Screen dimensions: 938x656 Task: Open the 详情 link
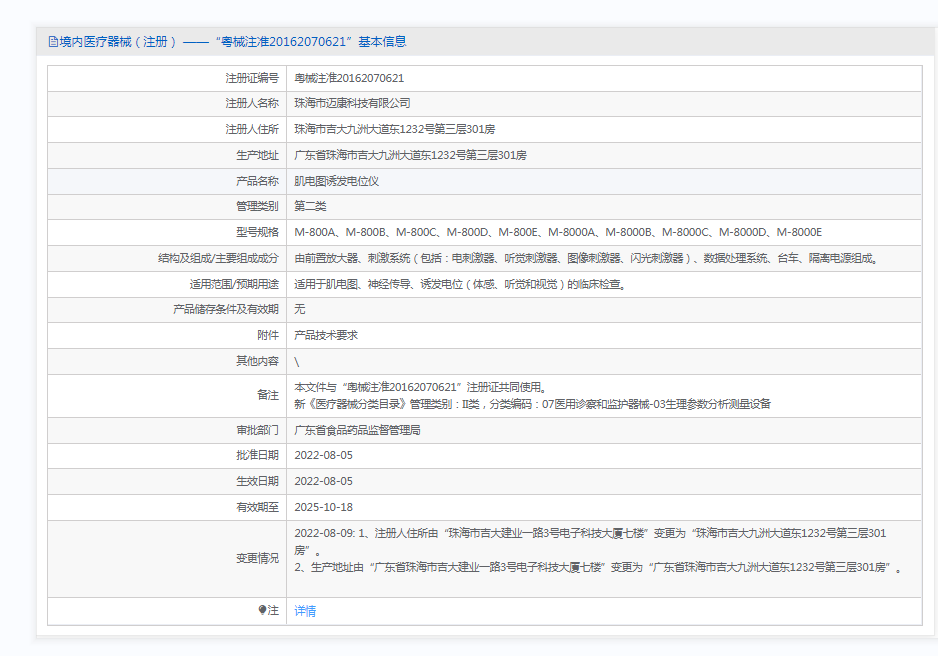tap(305, 611)
